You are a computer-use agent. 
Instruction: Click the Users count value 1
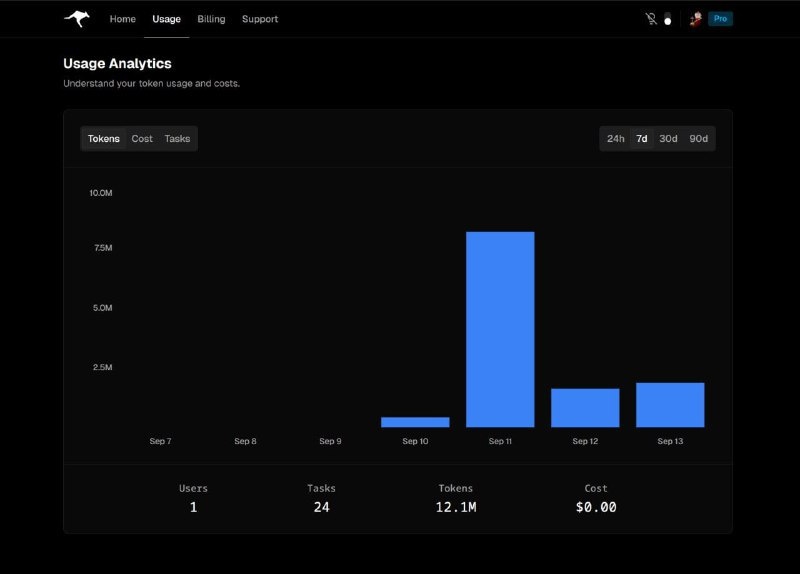[193, 507]
